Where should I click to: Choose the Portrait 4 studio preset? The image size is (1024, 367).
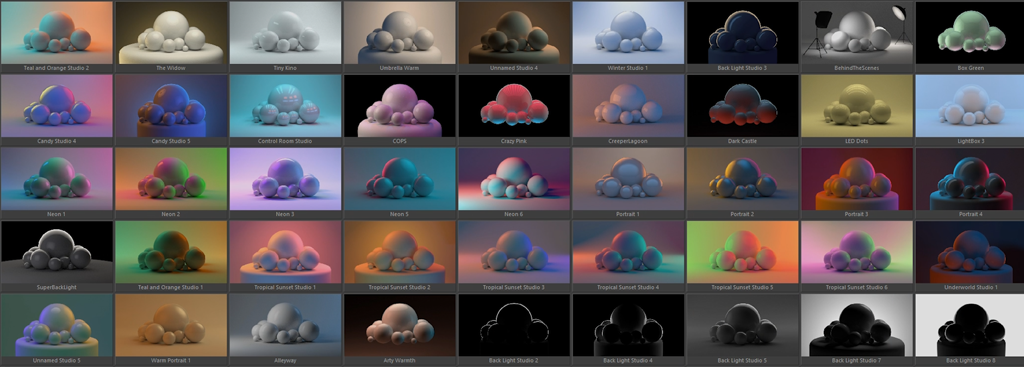click(x=970, y=179)
